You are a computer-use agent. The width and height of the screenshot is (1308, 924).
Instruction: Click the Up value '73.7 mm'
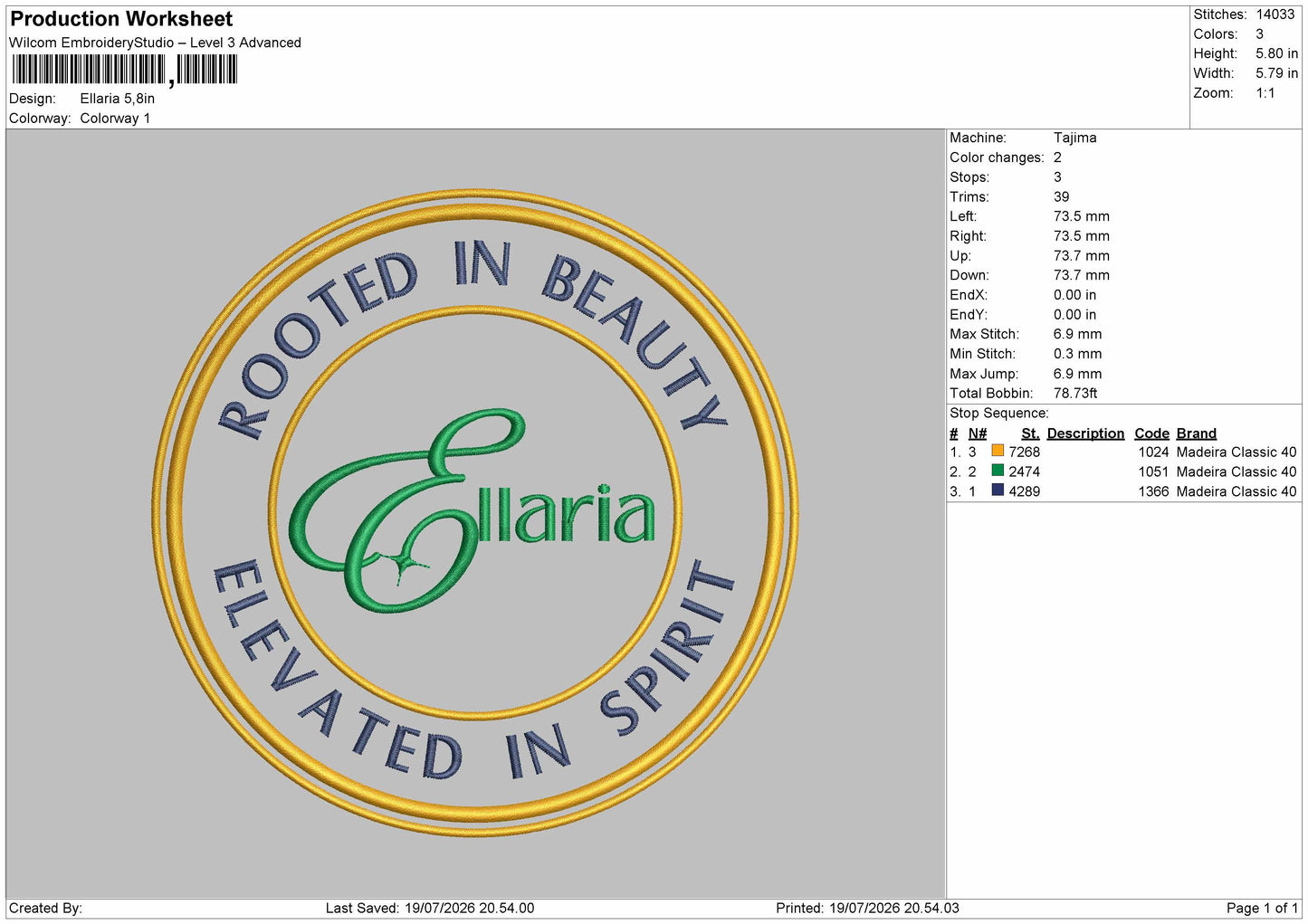click(x=1081, y=256)
